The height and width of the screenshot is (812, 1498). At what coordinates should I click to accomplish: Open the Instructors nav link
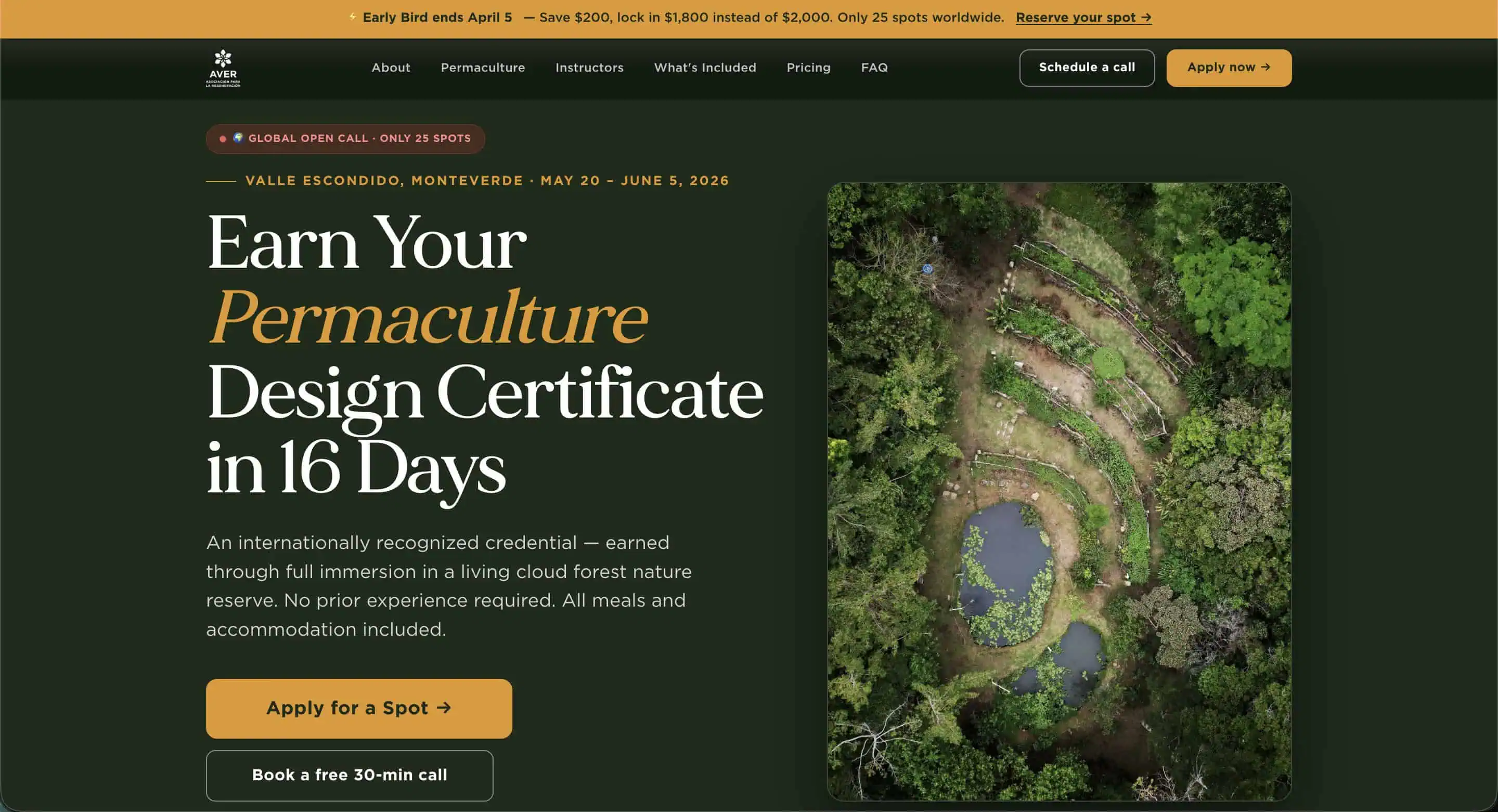pos(589,68)
